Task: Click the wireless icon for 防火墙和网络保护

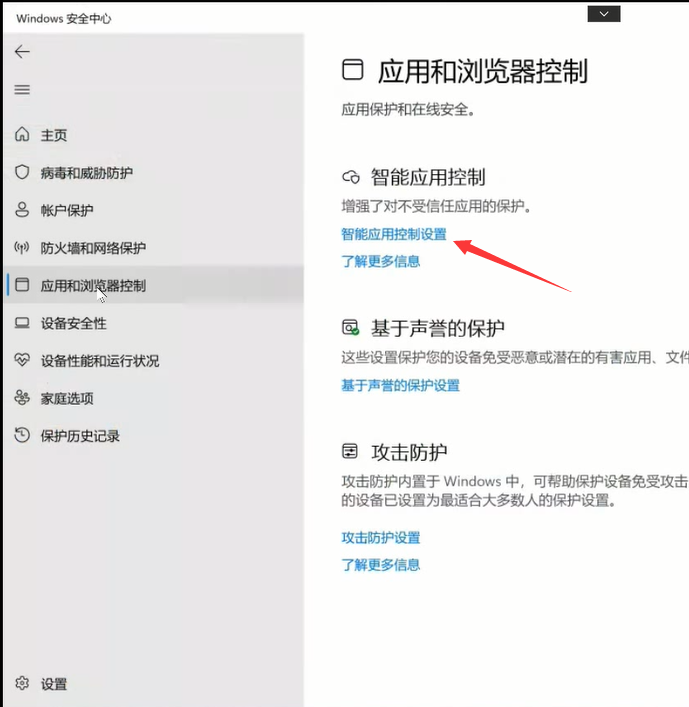Action: pos(22,247)
